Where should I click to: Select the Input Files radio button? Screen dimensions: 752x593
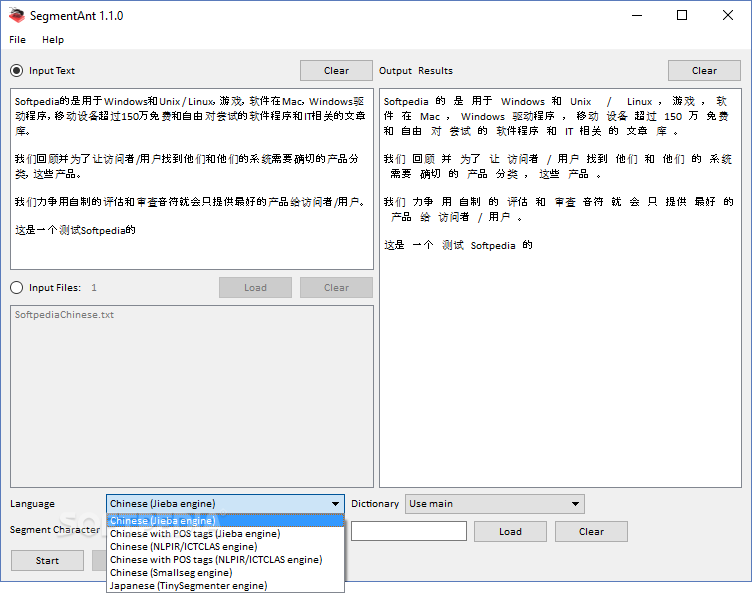[x=16, y=287]
